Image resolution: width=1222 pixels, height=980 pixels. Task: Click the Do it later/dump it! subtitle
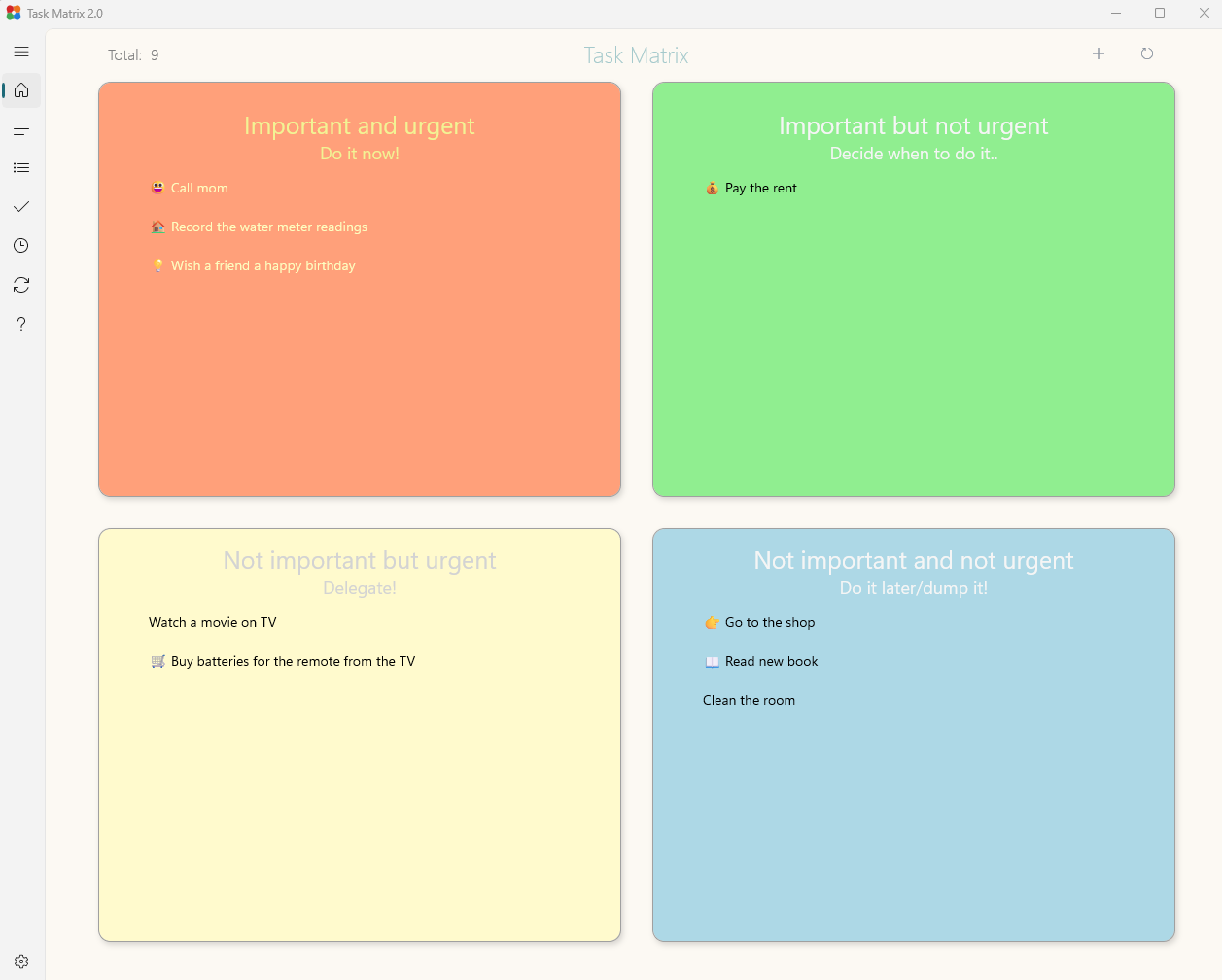click(914, 588)
